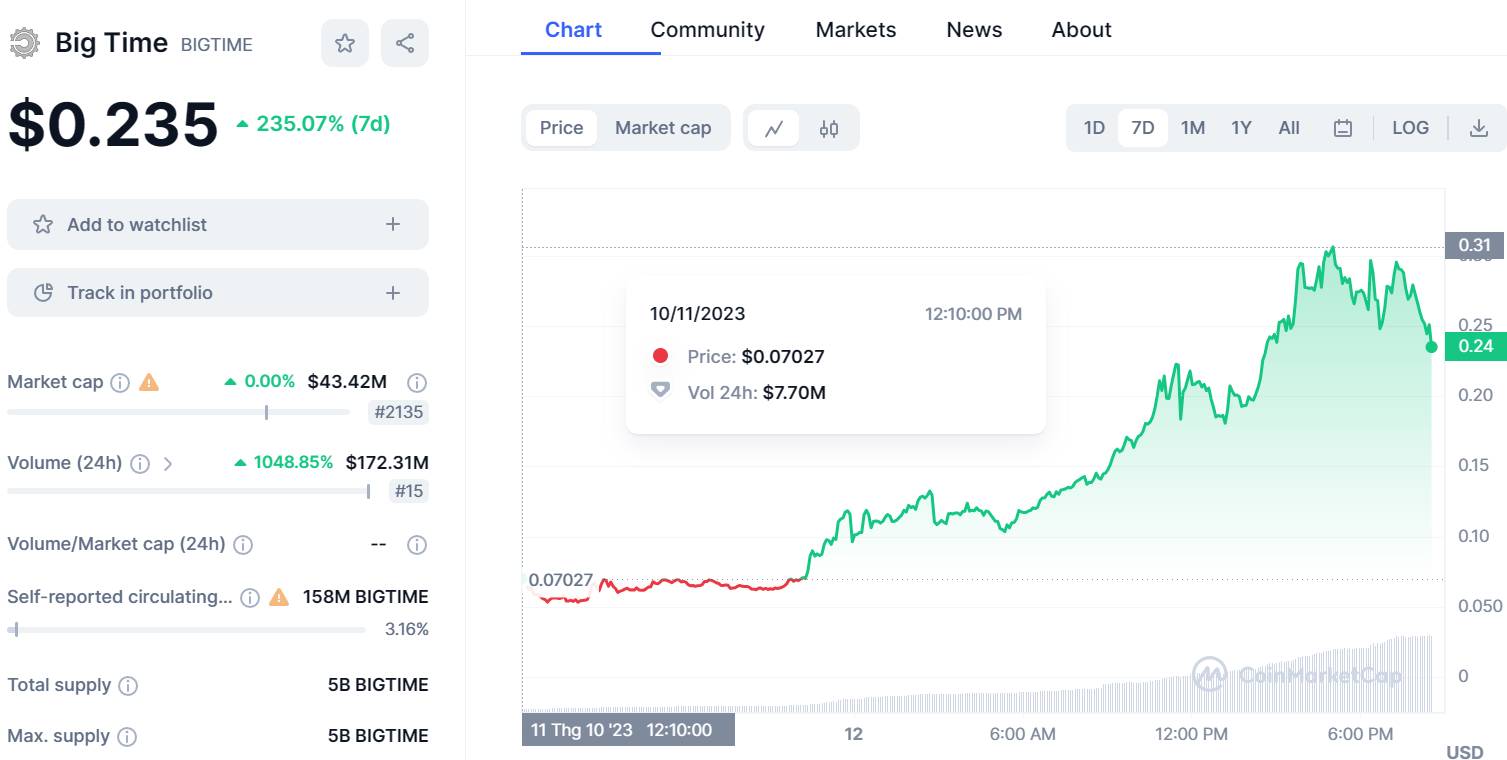Click info icon beside Volume/Market cap (24h)

(x=243, y=545)
